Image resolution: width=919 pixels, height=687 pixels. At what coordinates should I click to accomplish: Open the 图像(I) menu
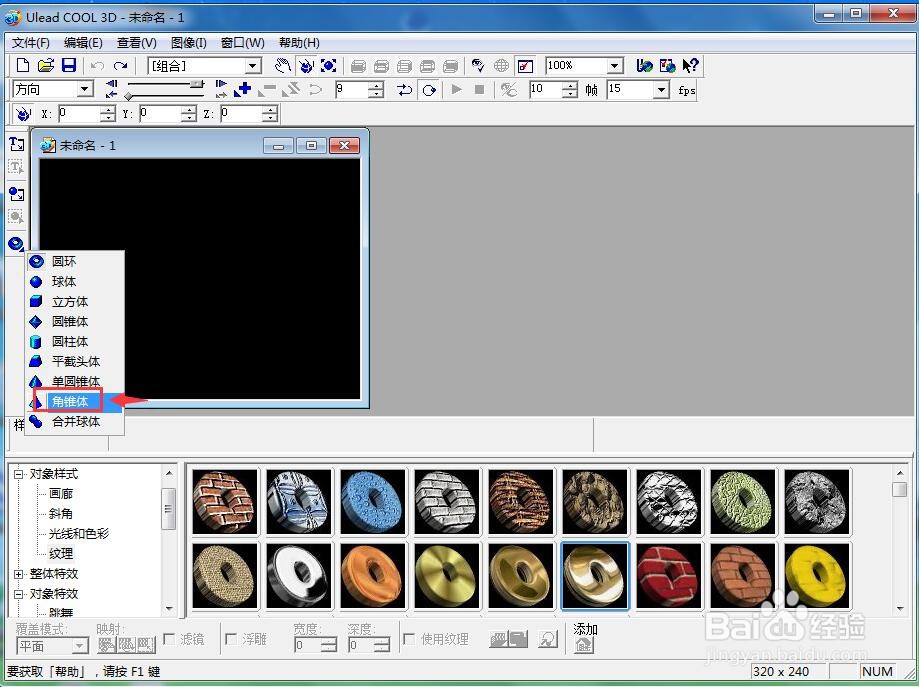(189, 43)
